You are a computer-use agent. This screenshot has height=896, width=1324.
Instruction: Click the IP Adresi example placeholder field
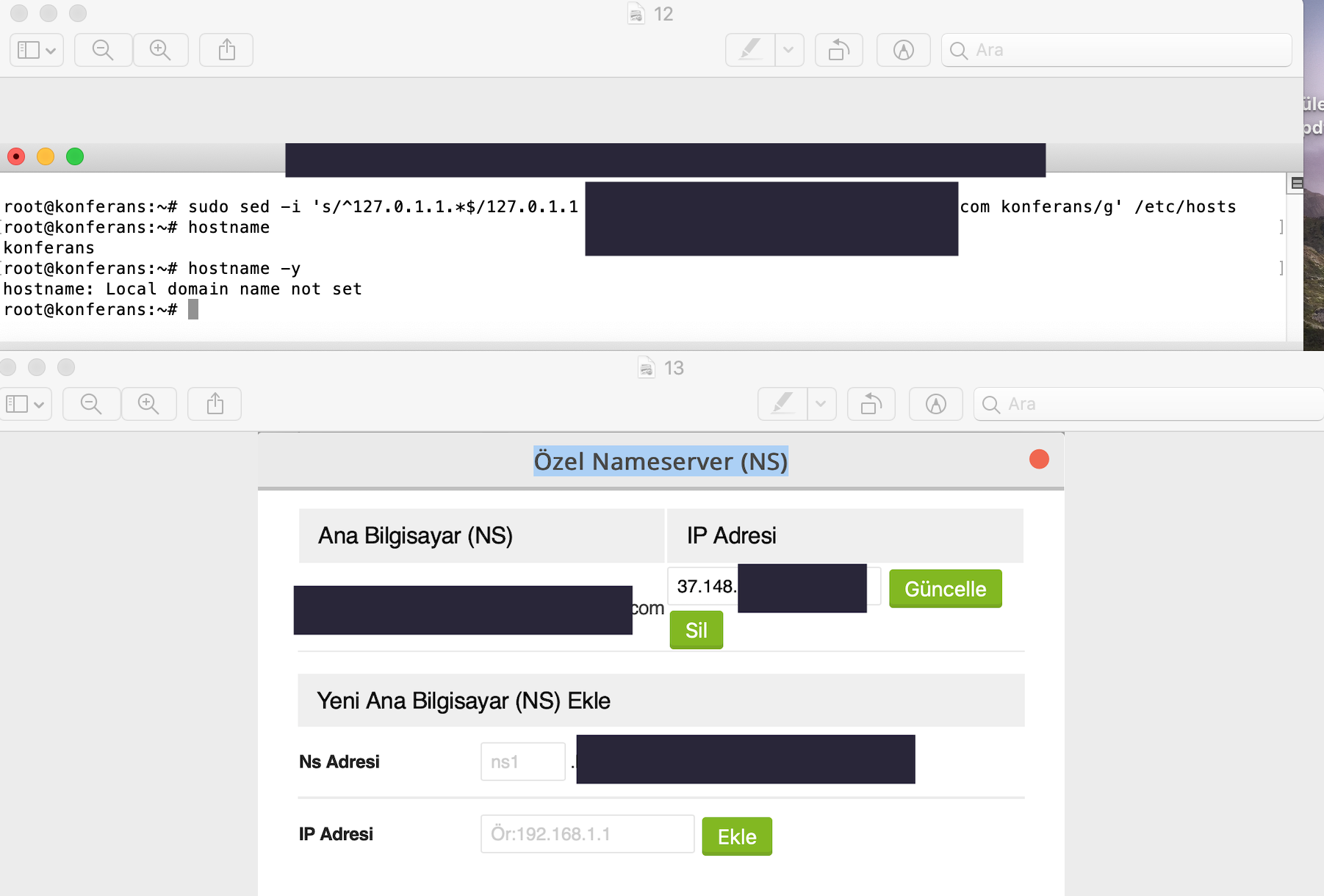point(587,834)
